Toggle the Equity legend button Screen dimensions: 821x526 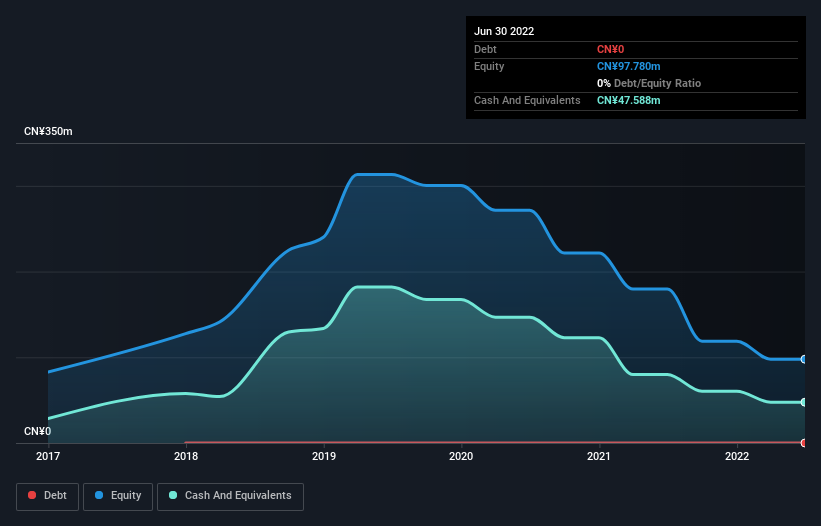[x=118, y=496]
